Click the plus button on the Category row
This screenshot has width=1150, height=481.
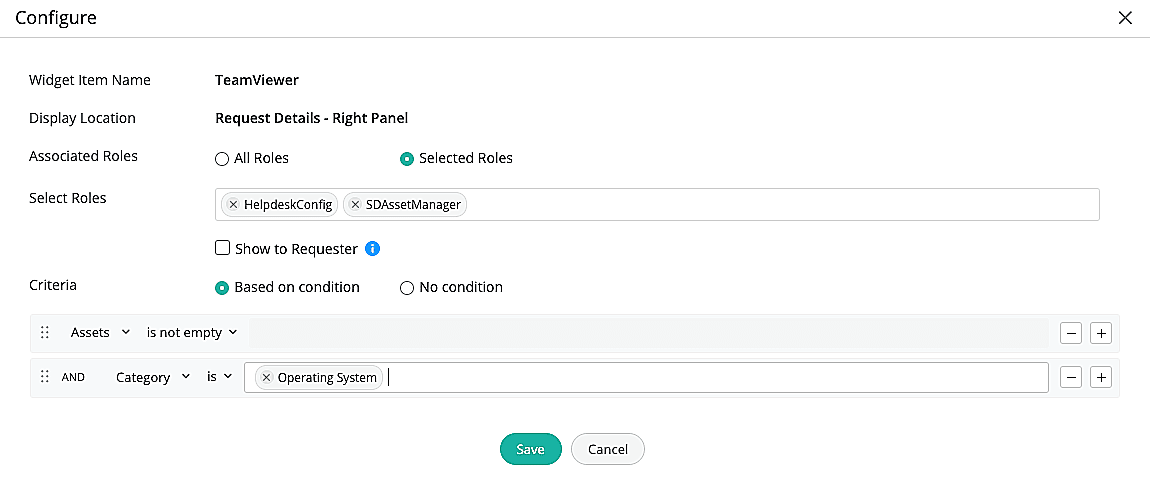[x=1101, y=378]
